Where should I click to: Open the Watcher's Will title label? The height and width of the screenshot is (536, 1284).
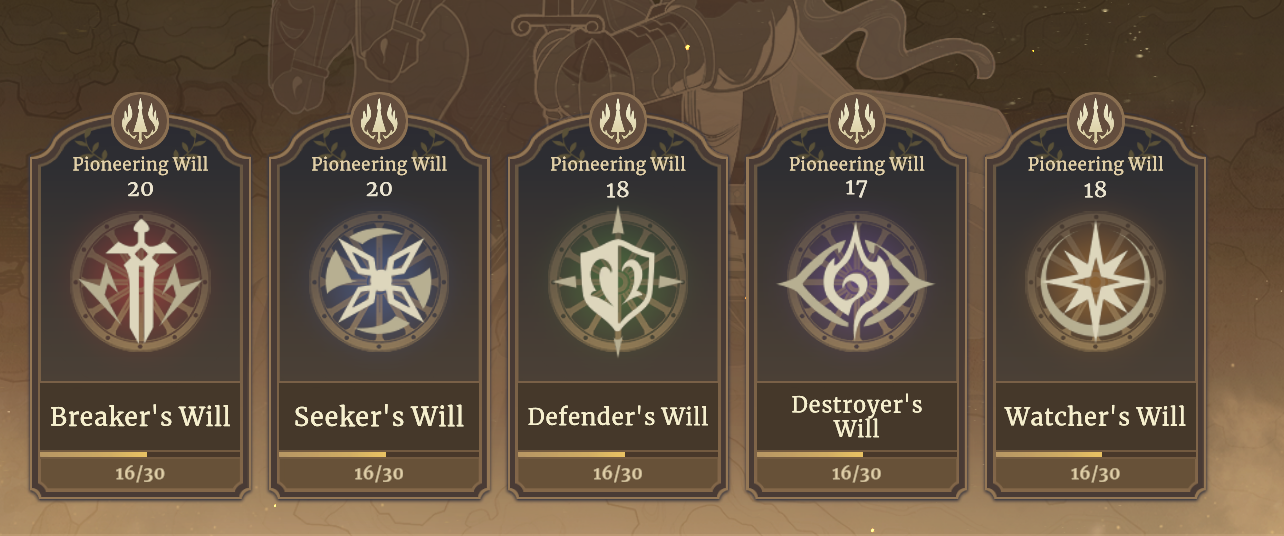click(1096, 416)
